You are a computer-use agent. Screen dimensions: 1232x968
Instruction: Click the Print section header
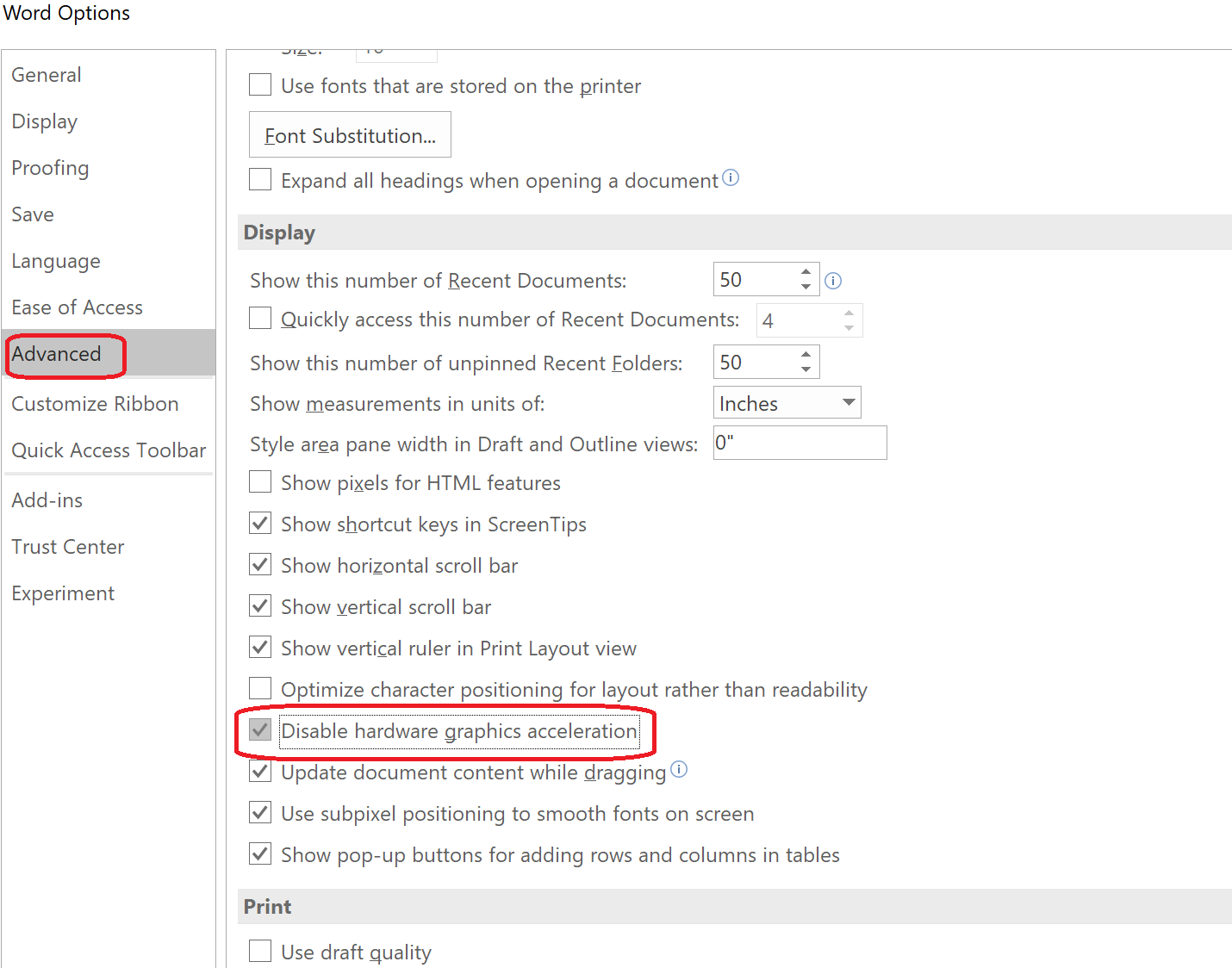(x=734, y=907)
